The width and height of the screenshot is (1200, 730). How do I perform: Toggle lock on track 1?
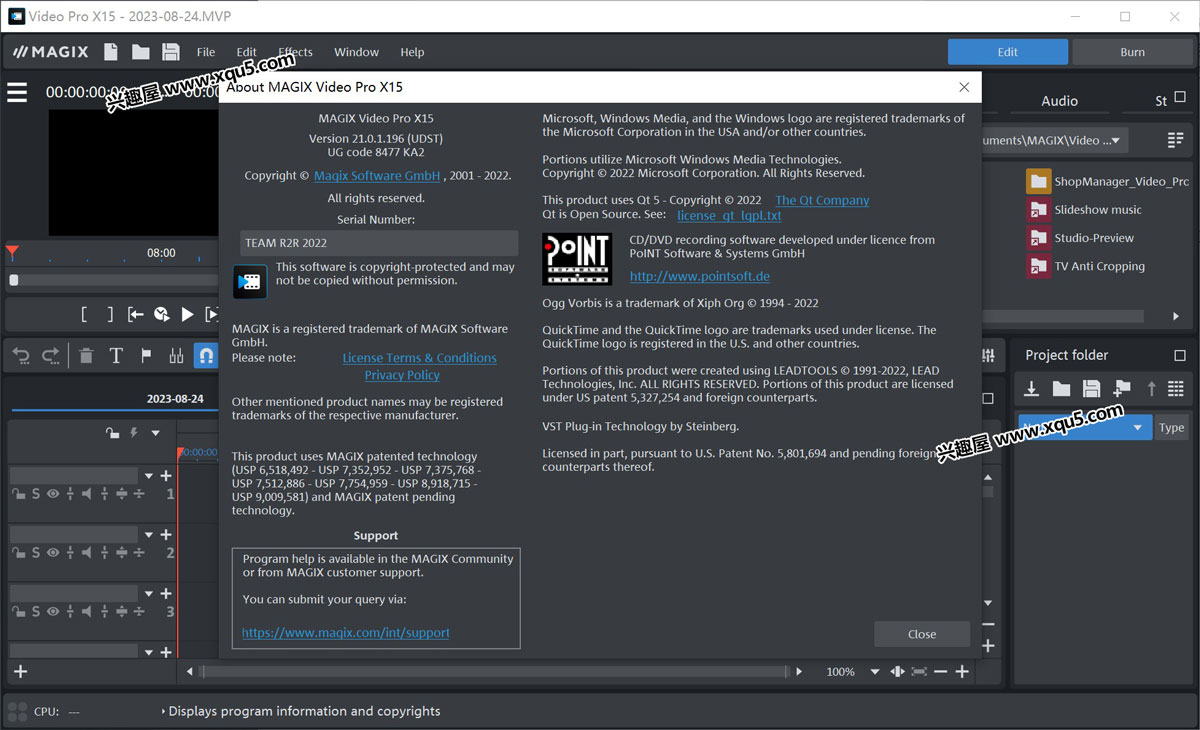[x=19, y=494]
